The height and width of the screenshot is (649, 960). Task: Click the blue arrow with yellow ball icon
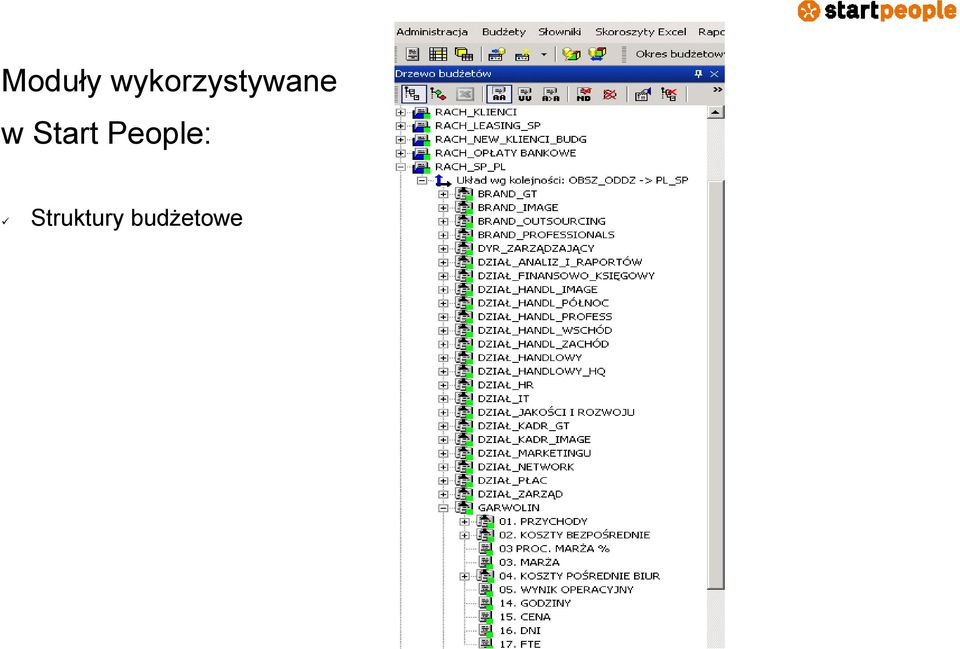[497, 54]
